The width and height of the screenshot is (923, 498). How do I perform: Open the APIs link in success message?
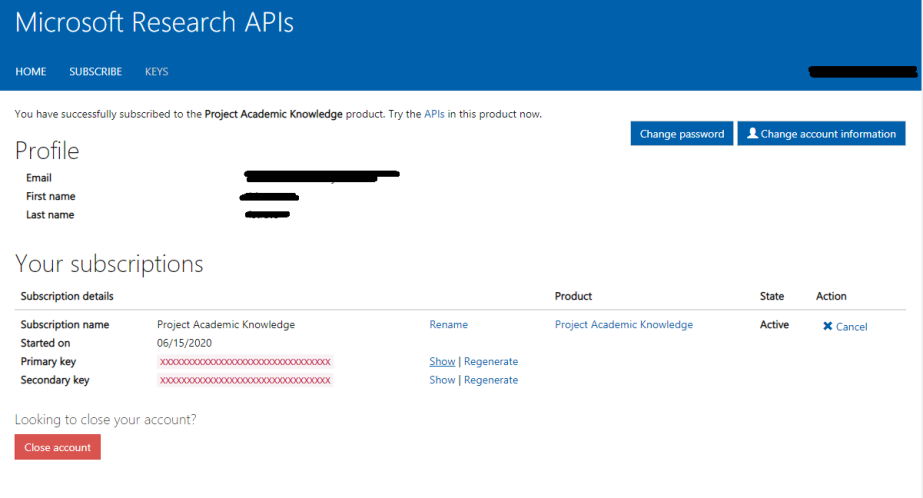tap(434, 114)
